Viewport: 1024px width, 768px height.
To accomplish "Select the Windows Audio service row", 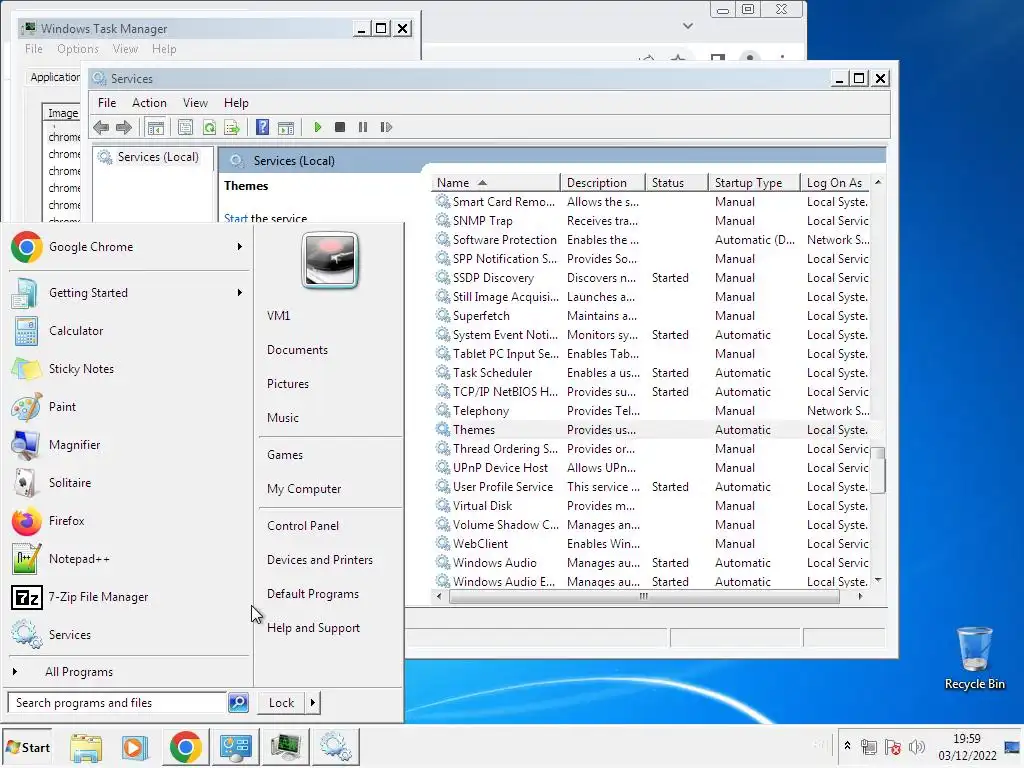I will point(651,563).
